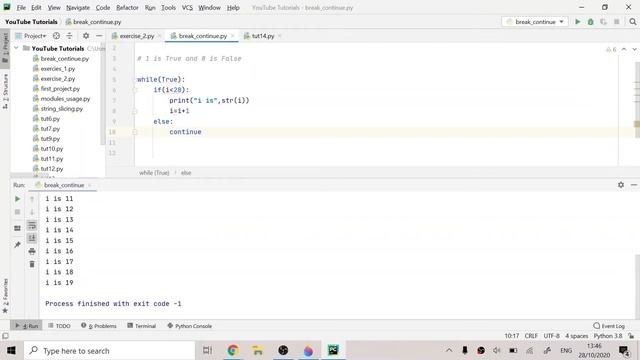The height and width of the screenshot is (360, 640).
Task: Open Structure side tool window
Action: tap(5, 91)
